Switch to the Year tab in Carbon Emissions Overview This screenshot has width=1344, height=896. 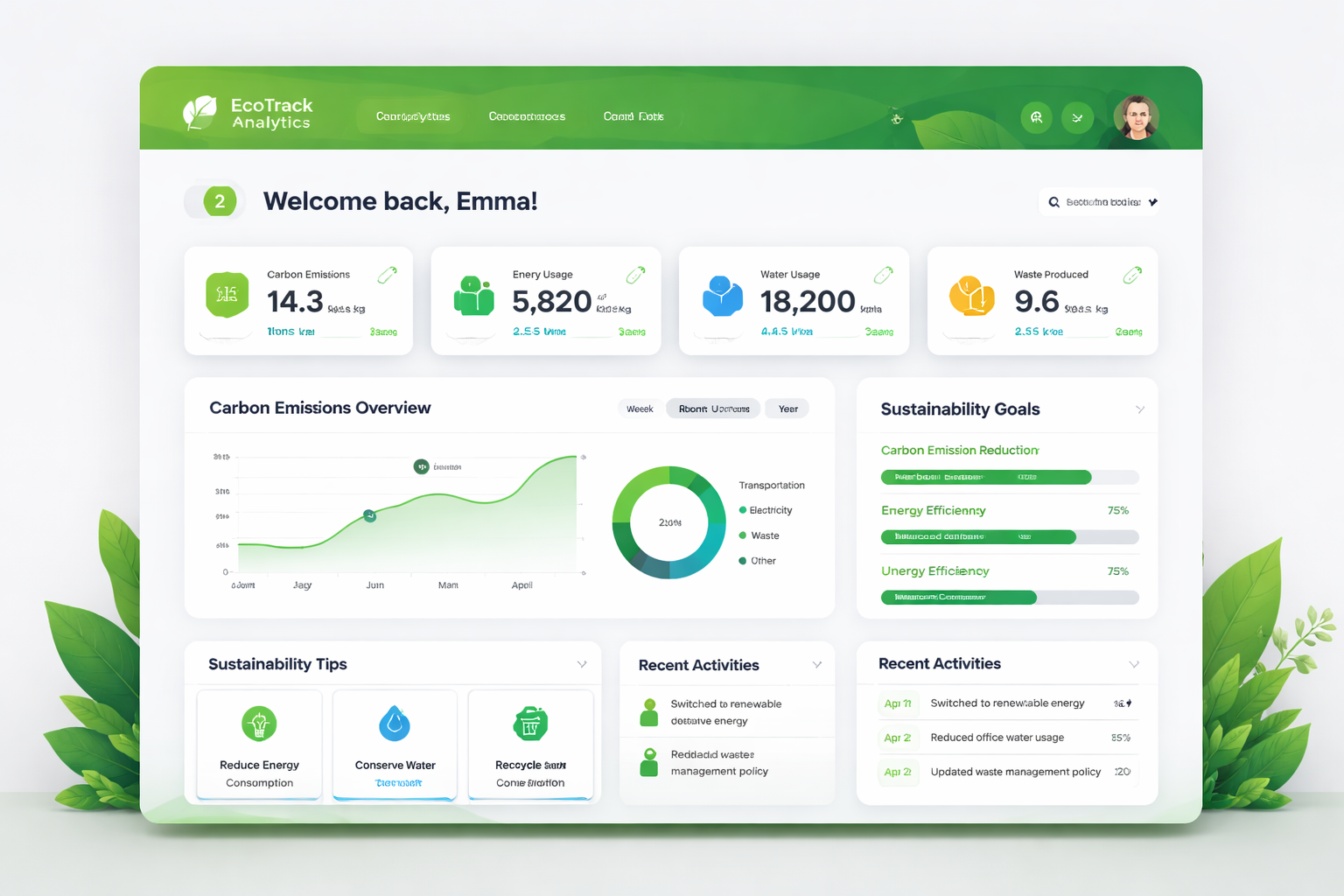[786, 408]
